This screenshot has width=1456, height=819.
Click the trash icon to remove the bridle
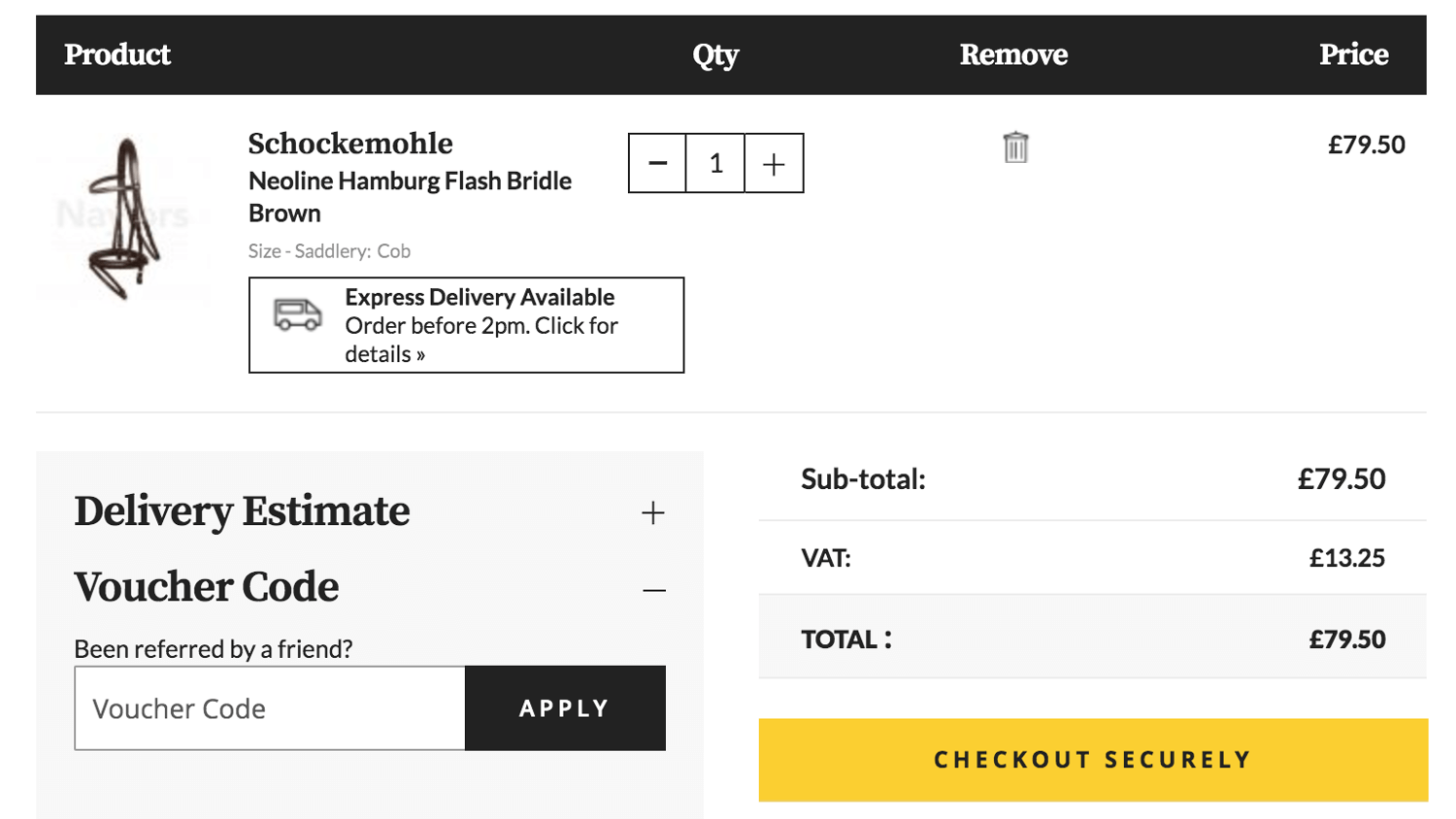click(1012, 147)
